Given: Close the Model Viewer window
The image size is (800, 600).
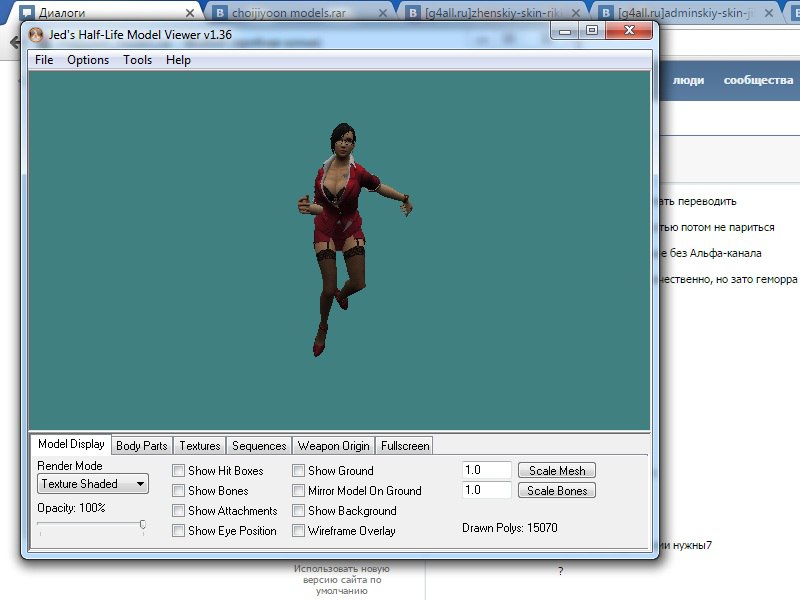Looking at the screenshot, I should [x=629, y=31].
